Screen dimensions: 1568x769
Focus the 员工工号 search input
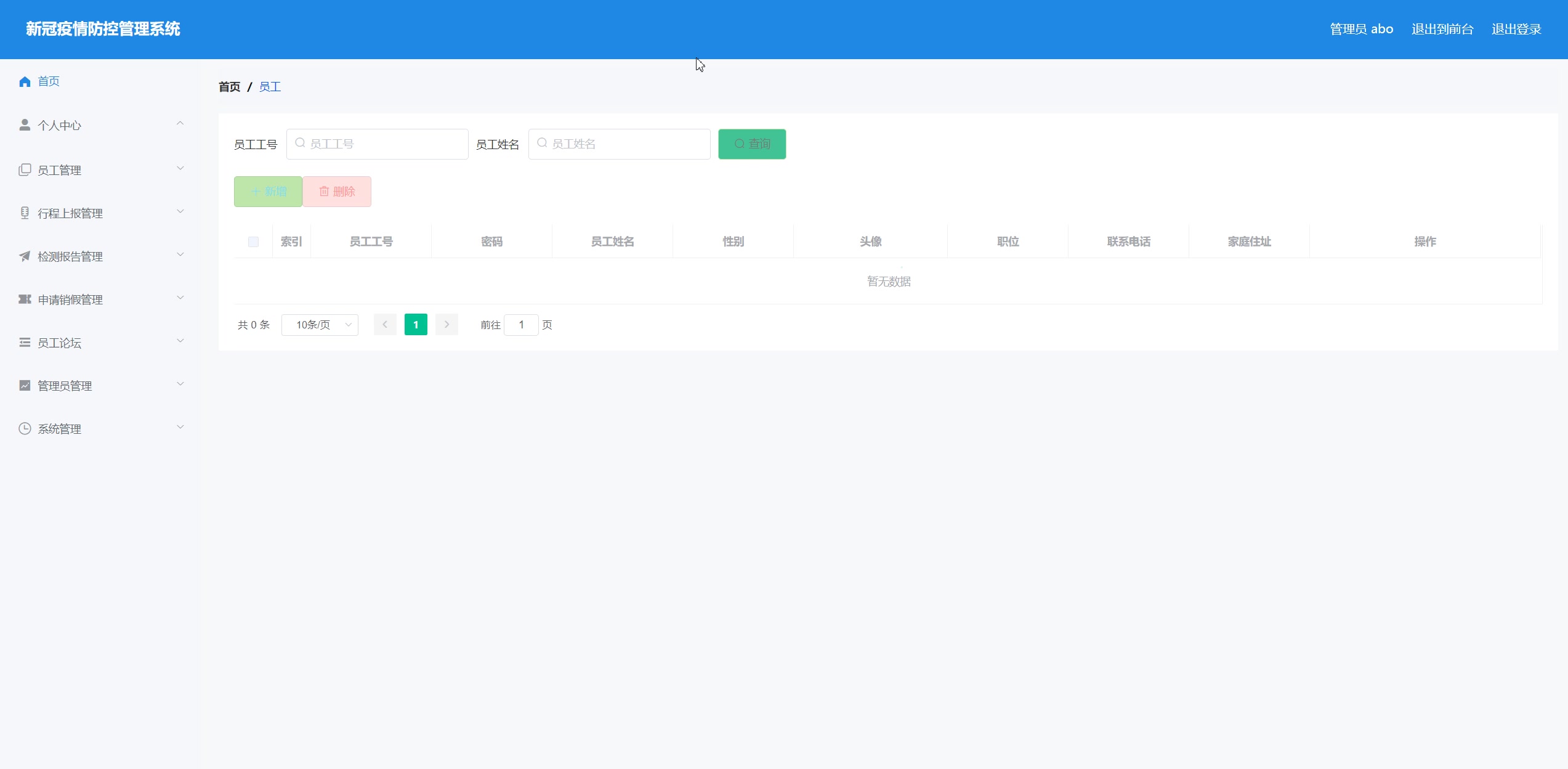click(378, 144)
